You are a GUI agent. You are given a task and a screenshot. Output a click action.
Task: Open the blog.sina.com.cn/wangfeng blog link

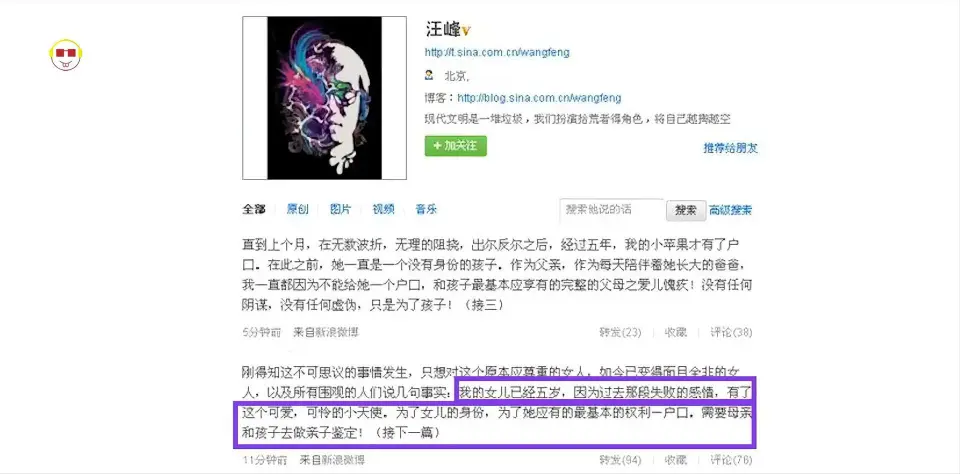(x=539, y=98)
